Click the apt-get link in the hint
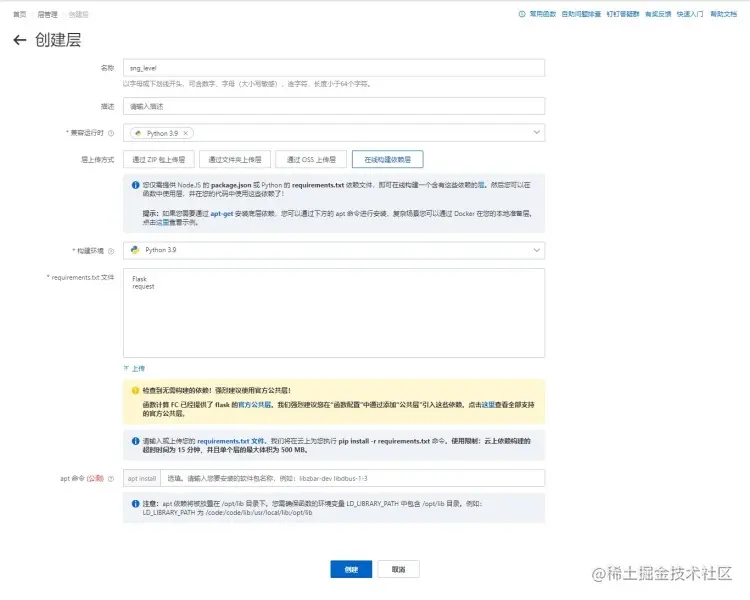750x600 pixels. 221,214
